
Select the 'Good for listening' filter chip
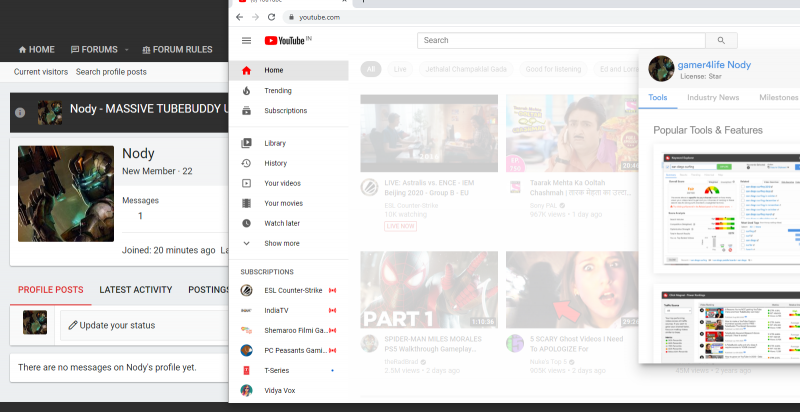[x=553, y=69]
